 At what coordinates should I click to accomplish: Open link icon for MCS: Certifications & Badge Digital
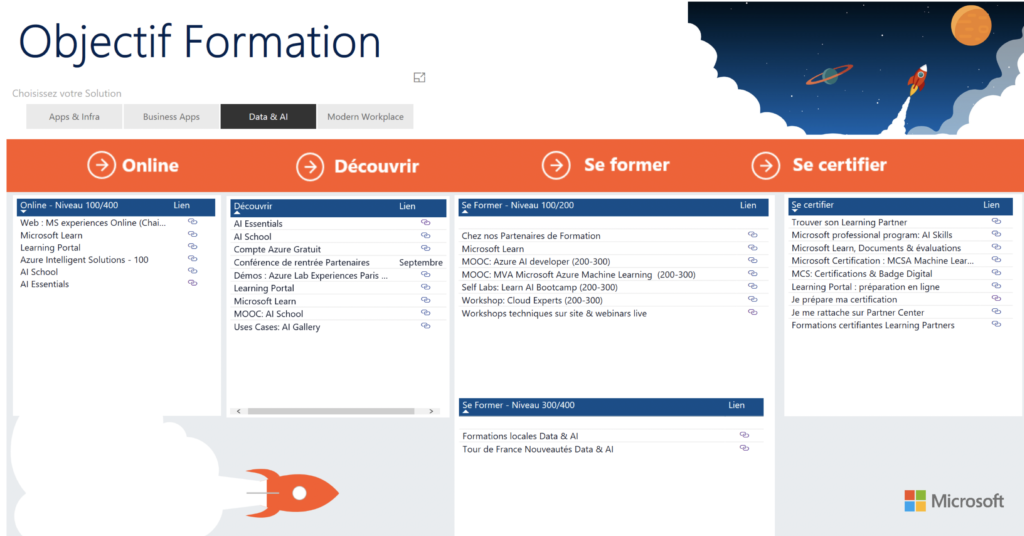[996, 273]
